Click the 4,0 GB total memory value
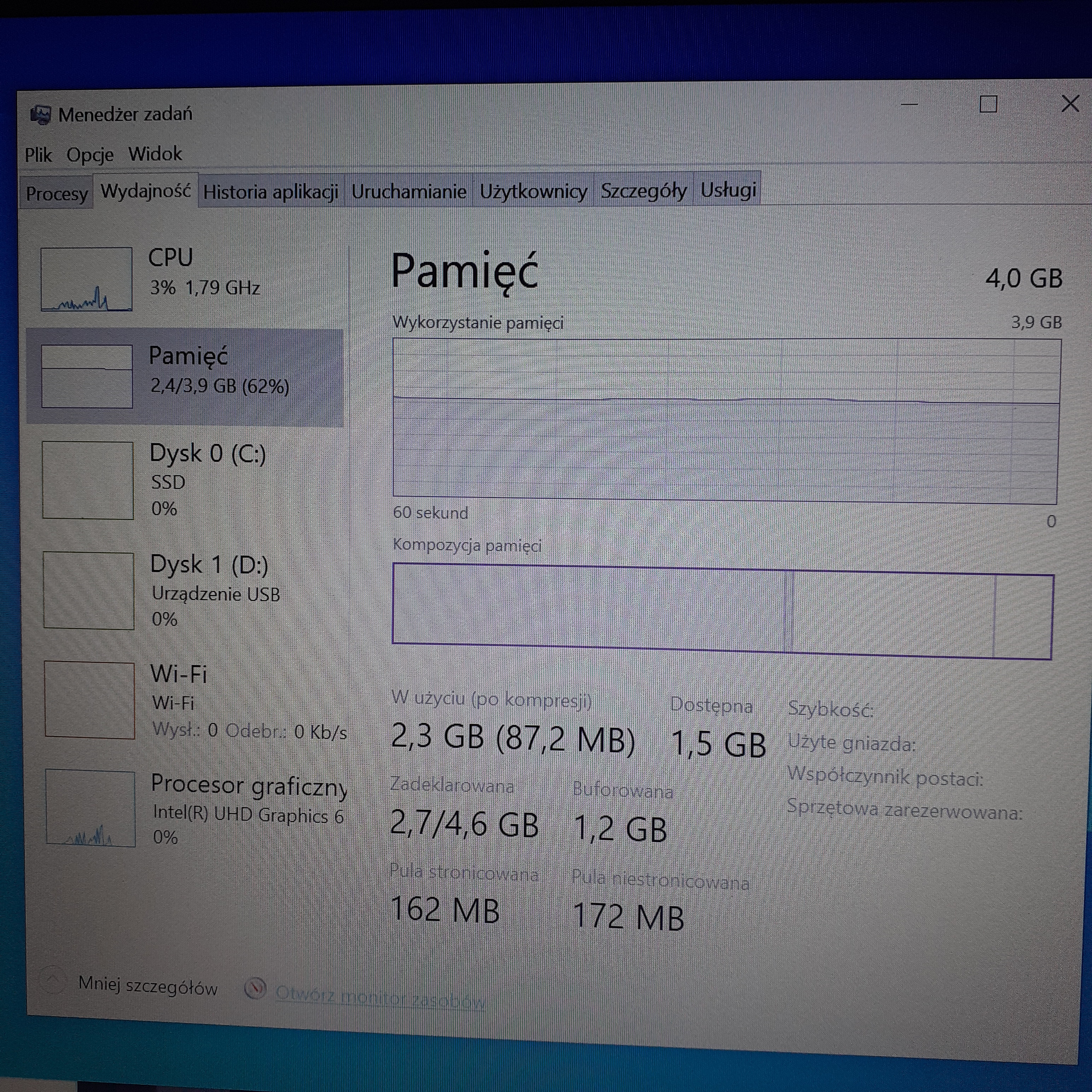 point(1024,279)
